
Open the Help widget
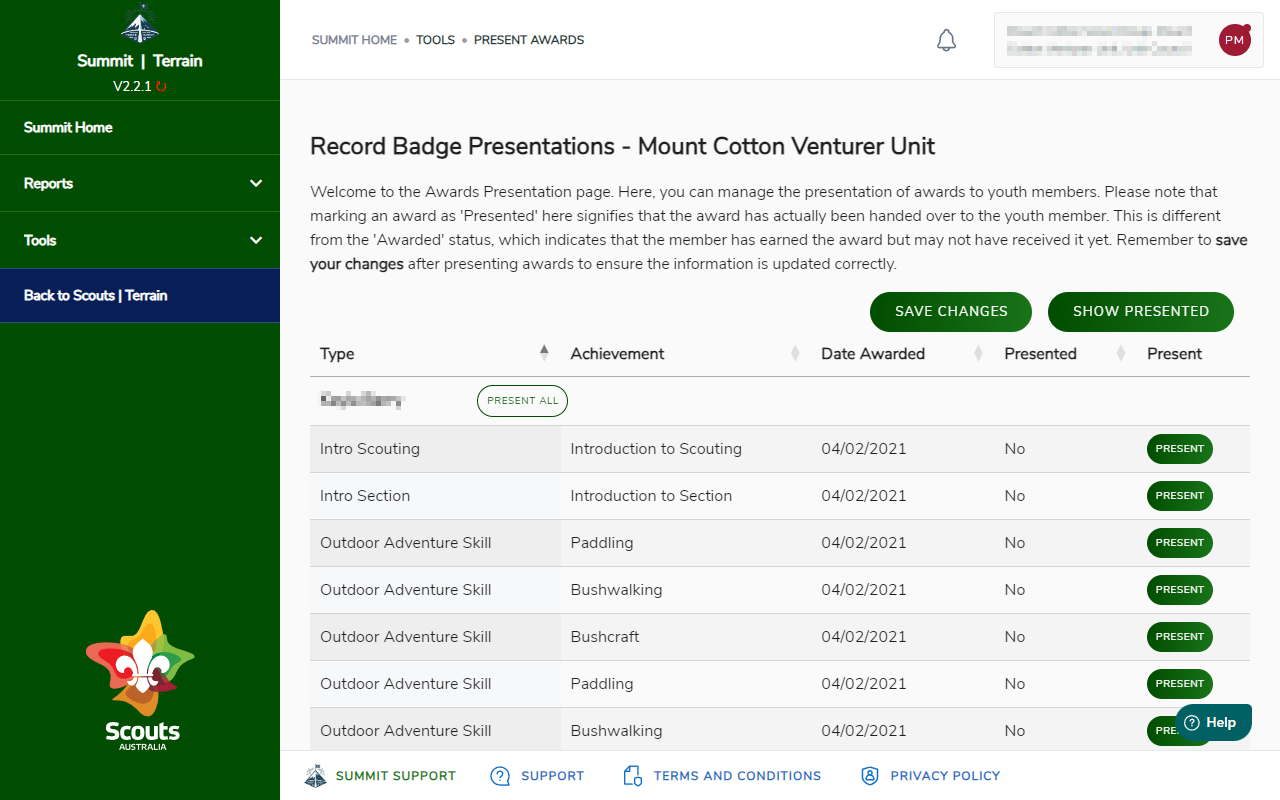tap(1212, 722)
